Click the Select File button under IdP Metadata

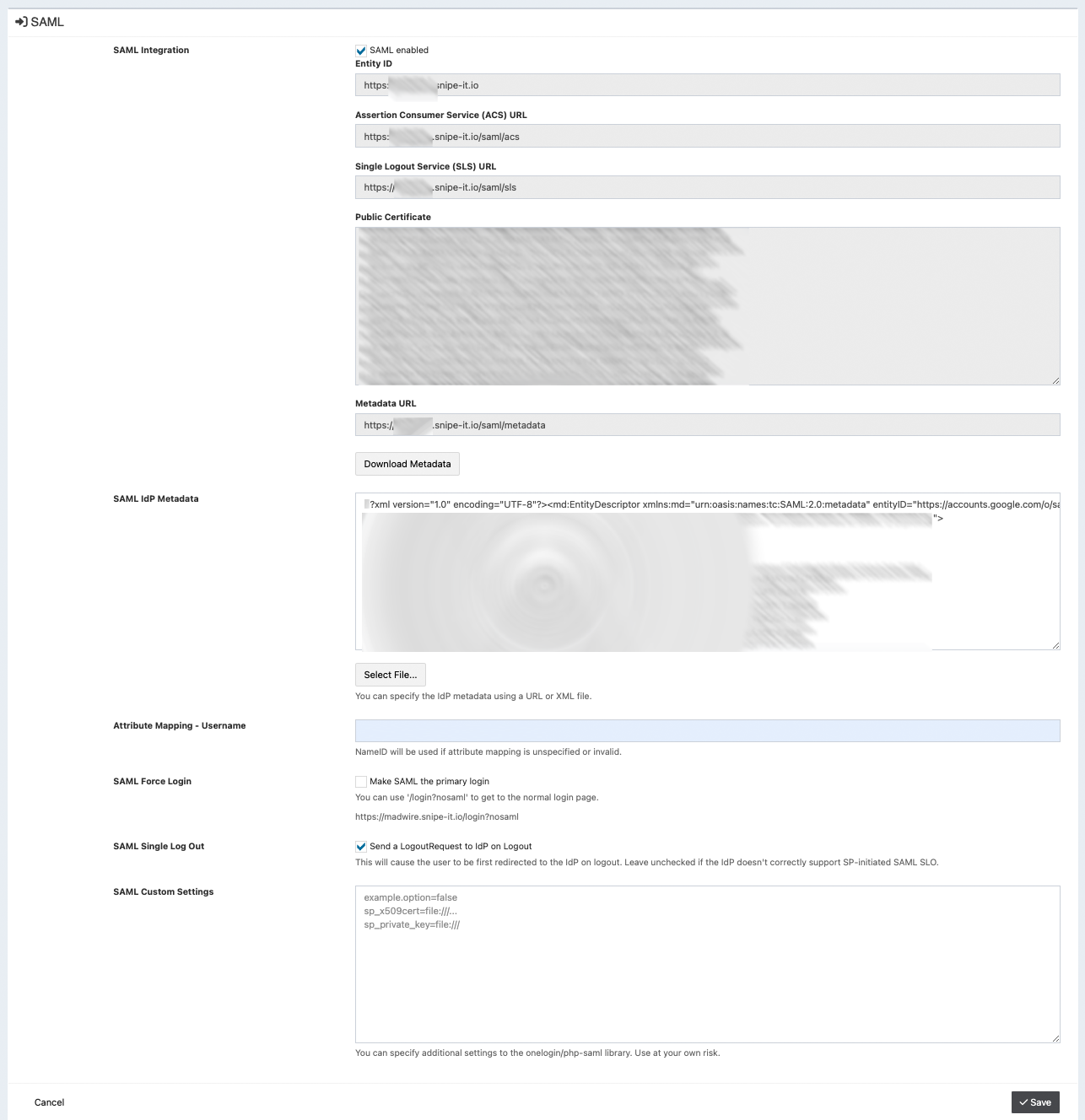pyautogui.click(x=391, y=675)
